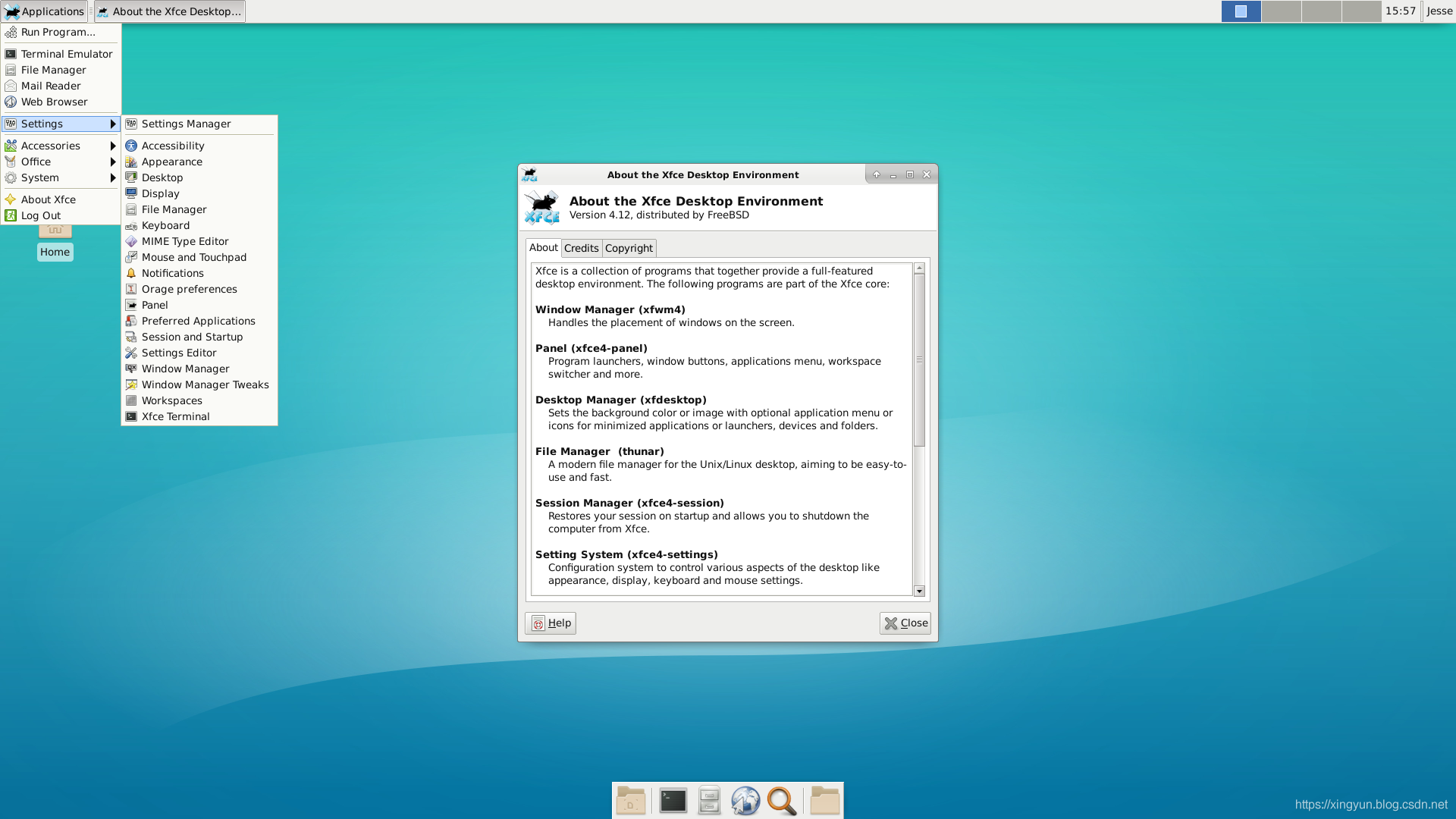Open the leftmost folder icon in the dock
1456x819 pixels.
pyautogui.click(x=630, y=800)
